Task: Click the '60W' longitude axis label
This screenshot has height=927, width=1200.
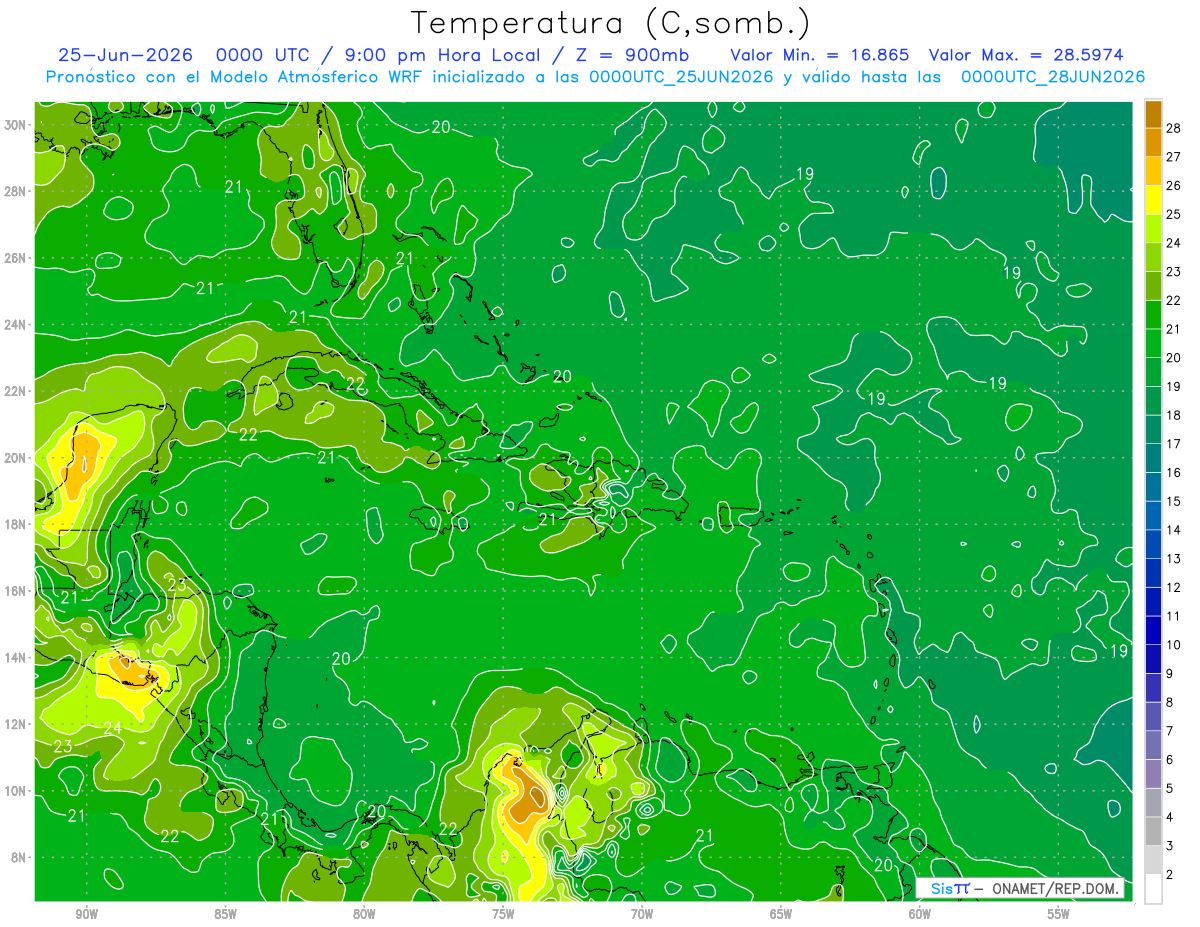Action: (x=920, y=914)
